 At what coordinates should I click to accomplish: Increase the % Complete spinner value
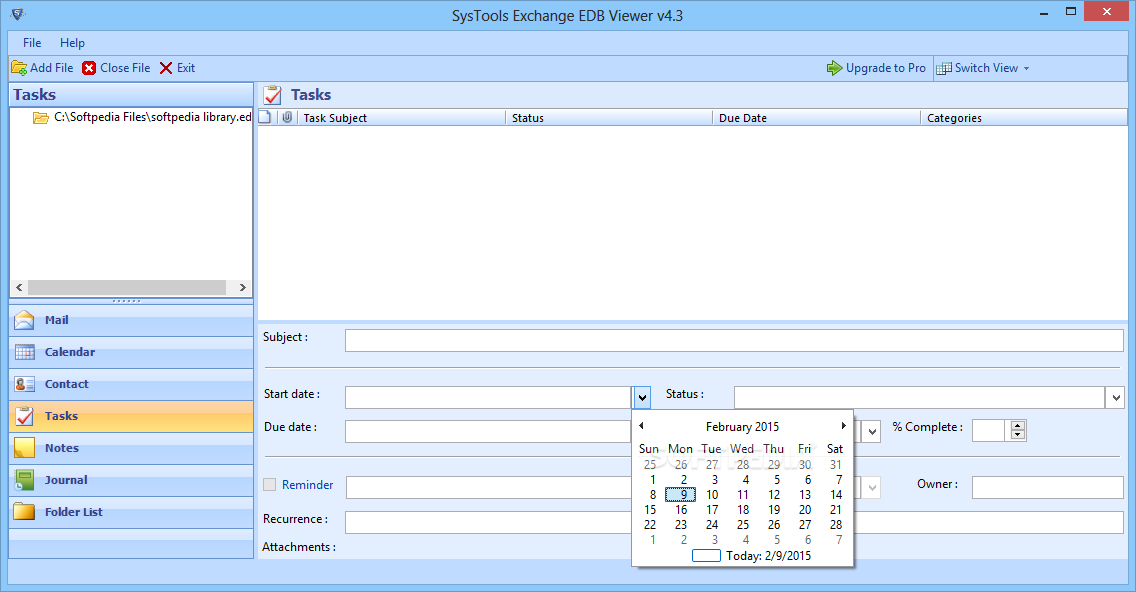(x=1018, y=425)
